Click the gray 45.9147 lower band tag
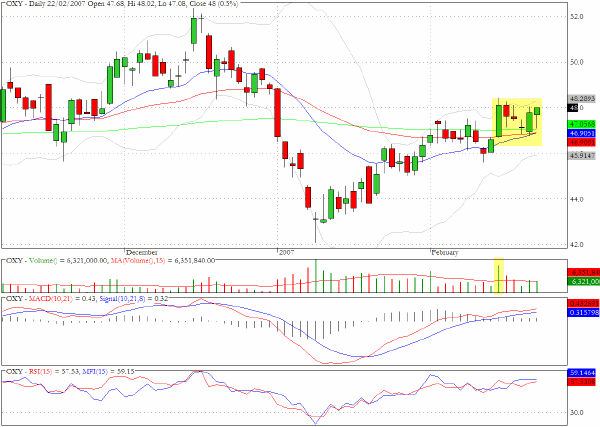This screenshot has width=600, height=427. pos(582,155)
